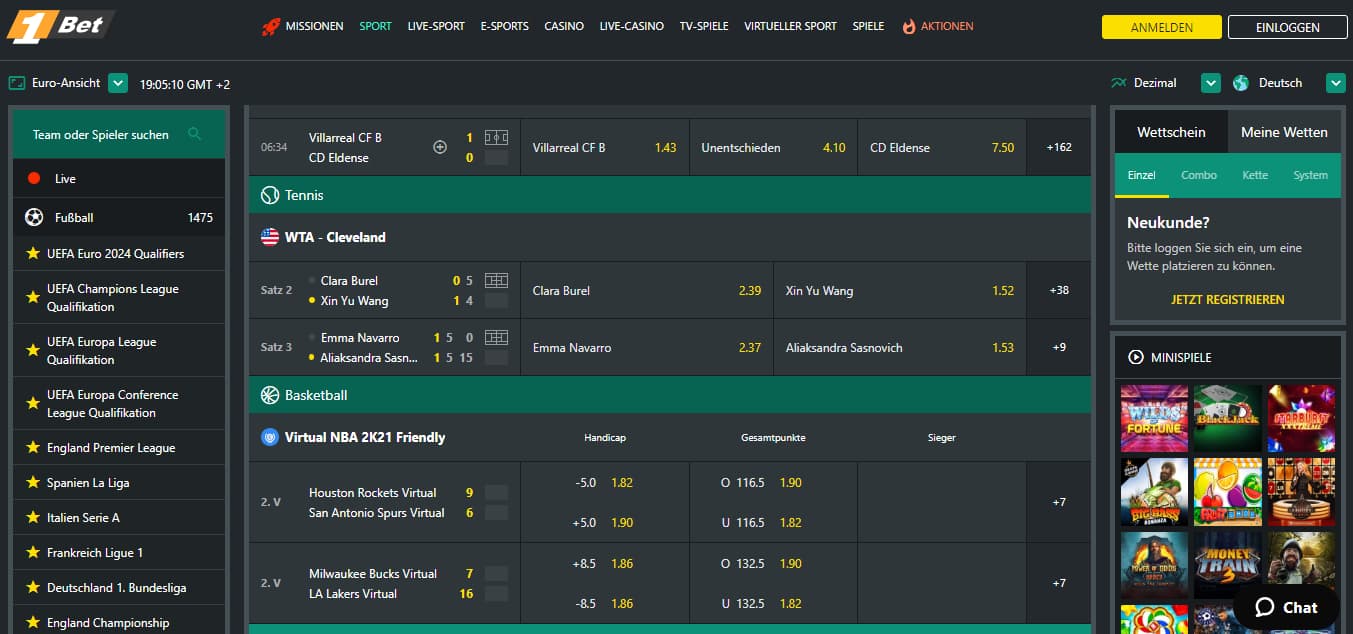Click star icon for UEFA Euro 2024 Qualifiers
This screenshot has width=1353, height=634.
pos(33,254)
